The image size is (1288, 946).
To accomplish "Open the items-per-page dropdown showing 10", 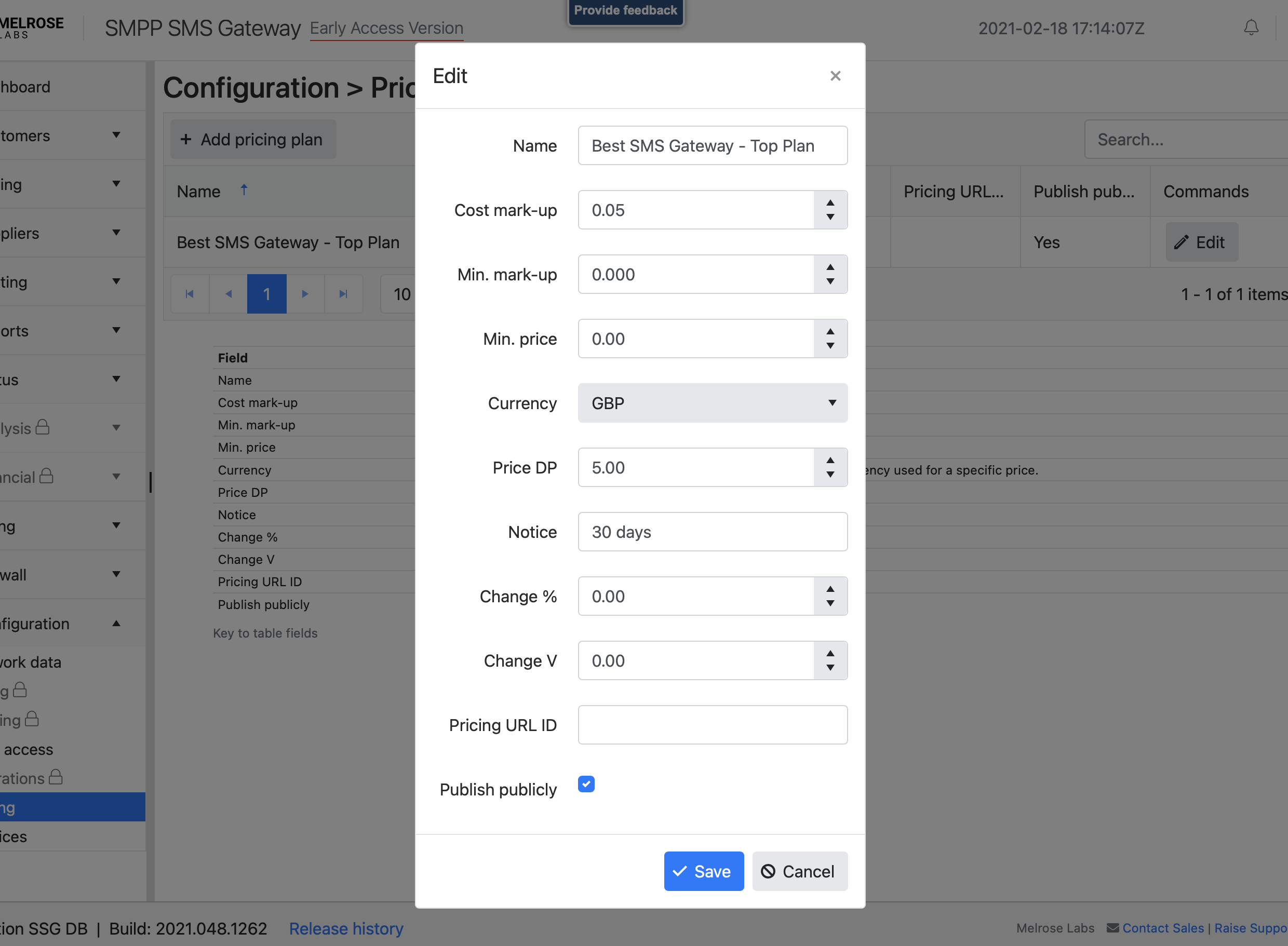I will click(401, 294).
